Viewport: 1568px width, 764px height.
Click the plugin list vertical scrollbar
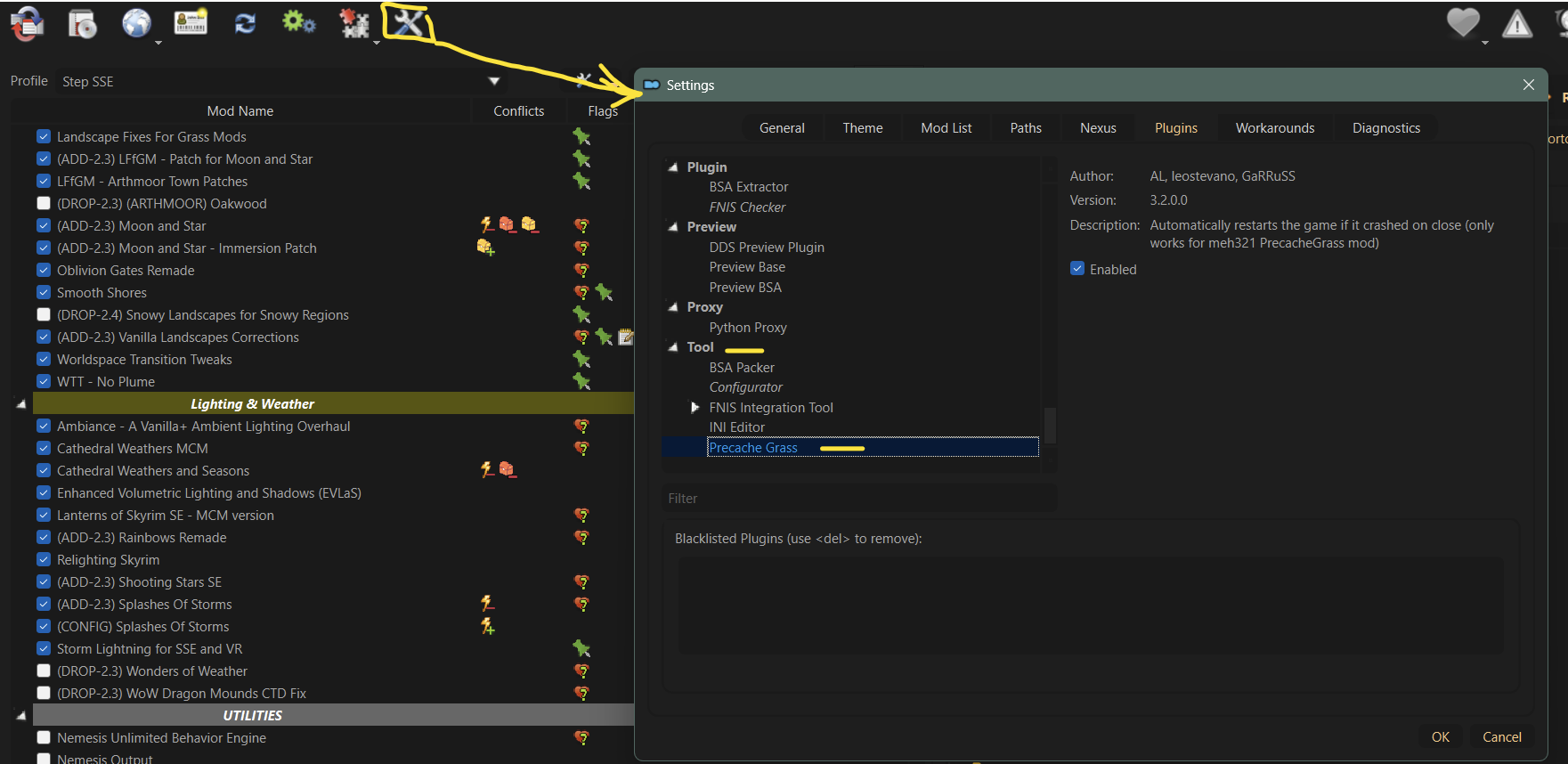pyautogui.click(x=1050, y=425)
